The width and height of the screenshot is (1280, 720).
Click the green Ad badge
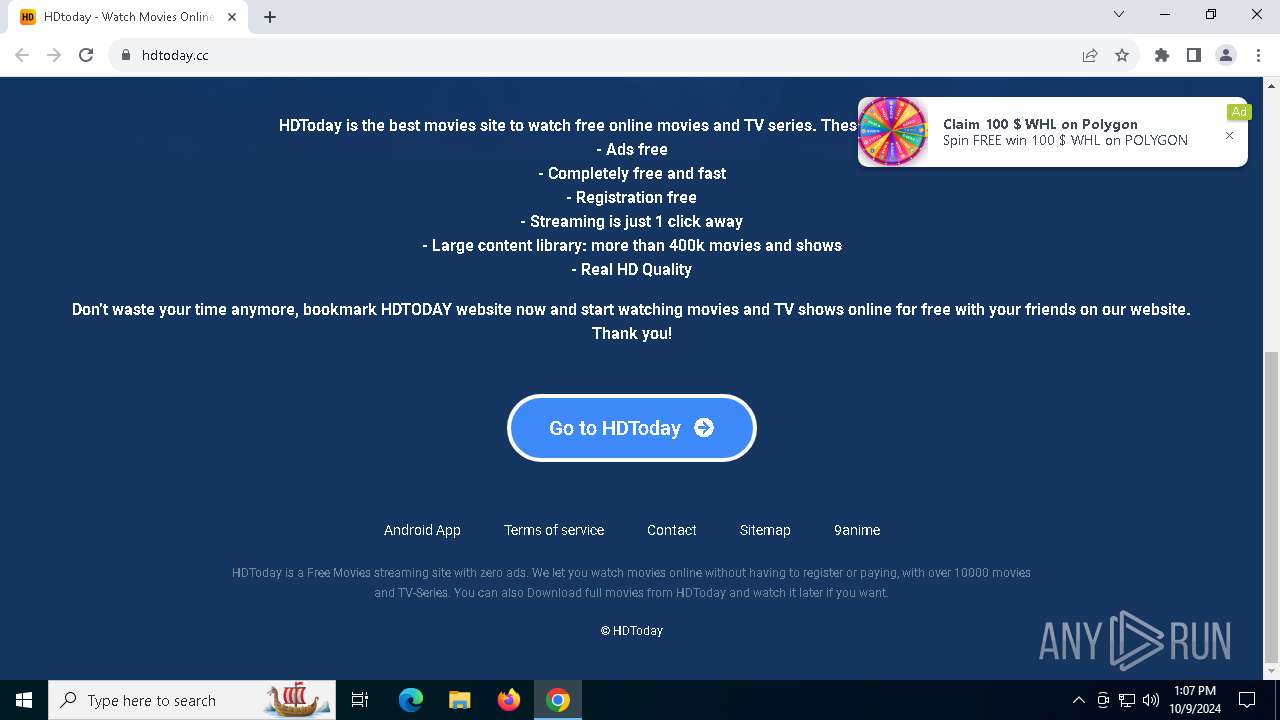click(x=1239, y=112)
